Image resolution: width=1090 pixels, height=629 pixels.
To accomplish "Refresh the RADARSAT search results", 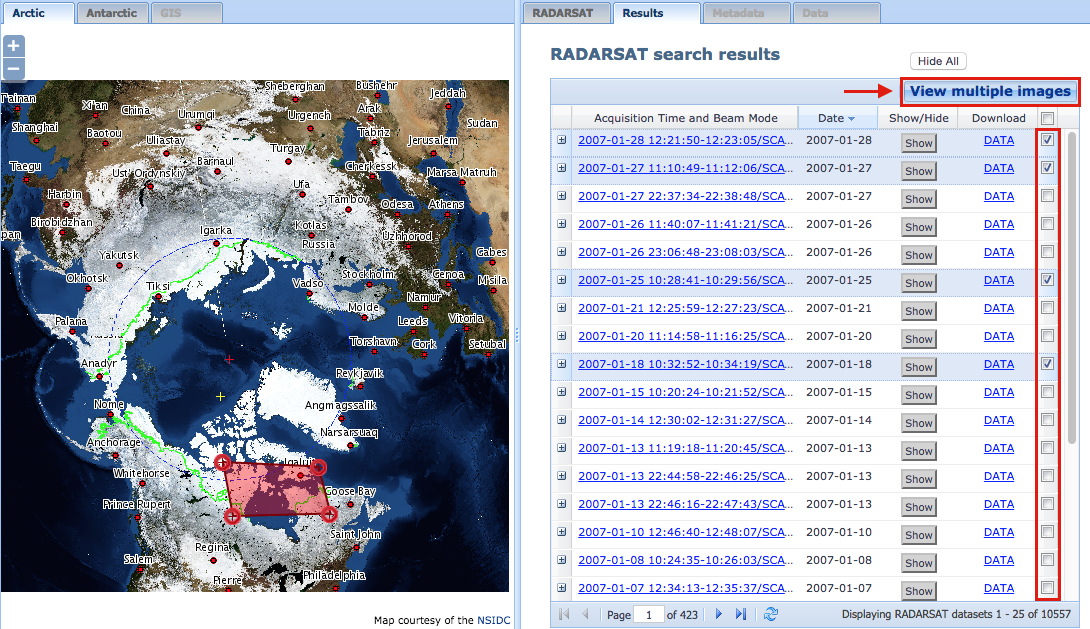I will click(770, 615).
